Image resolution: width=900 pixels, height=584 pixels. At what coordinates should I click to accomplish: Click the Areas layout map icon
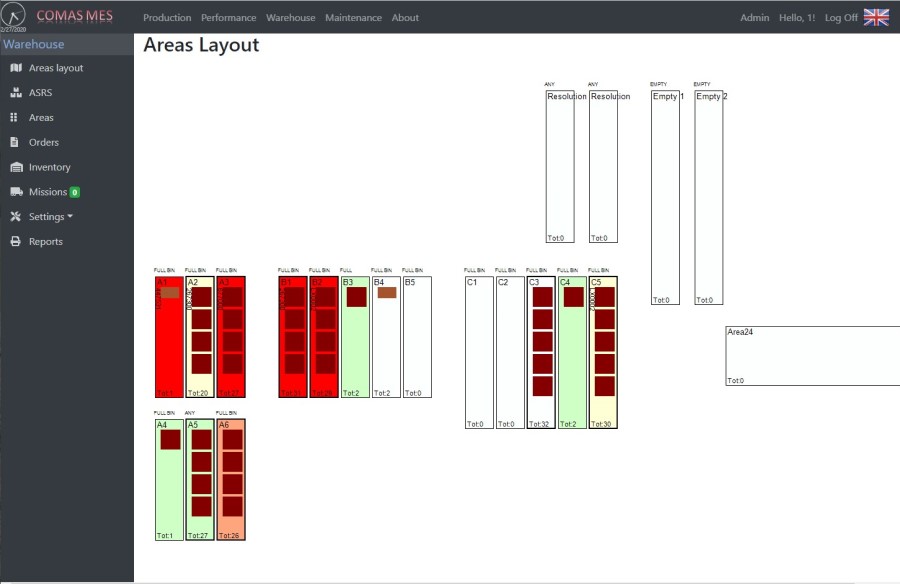tap(15, 68)
